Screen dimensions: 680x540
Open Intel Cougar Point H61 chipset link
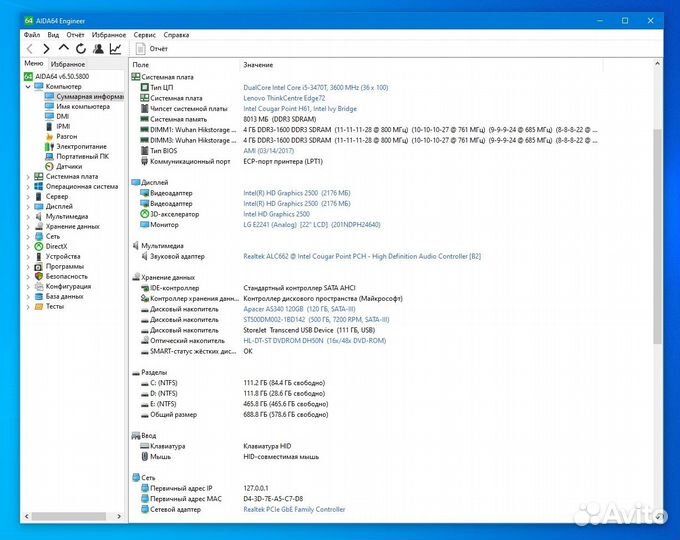click(x=300, y=109)
